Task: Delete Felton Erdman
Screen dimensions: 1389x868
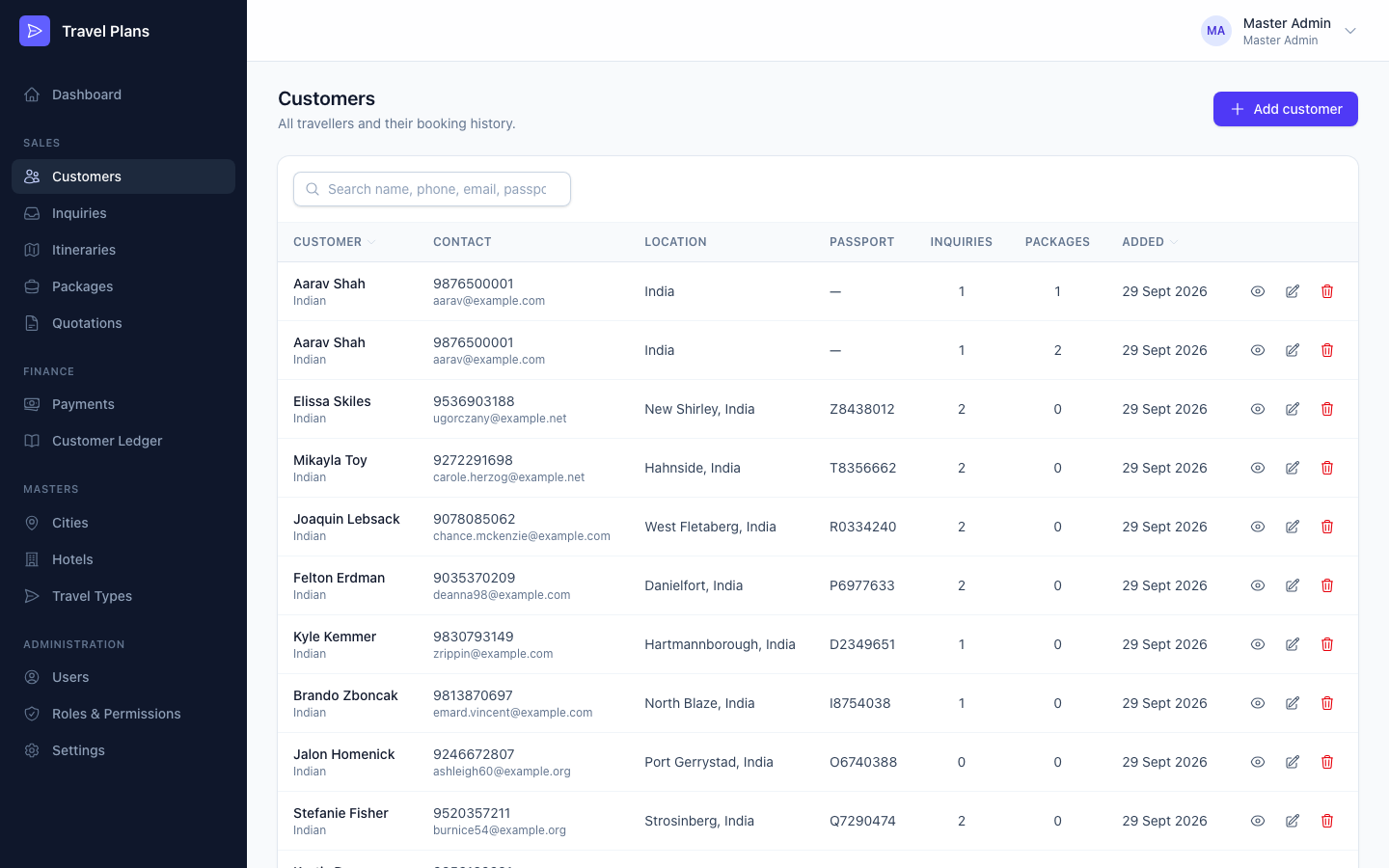Action: [1327, 585]
